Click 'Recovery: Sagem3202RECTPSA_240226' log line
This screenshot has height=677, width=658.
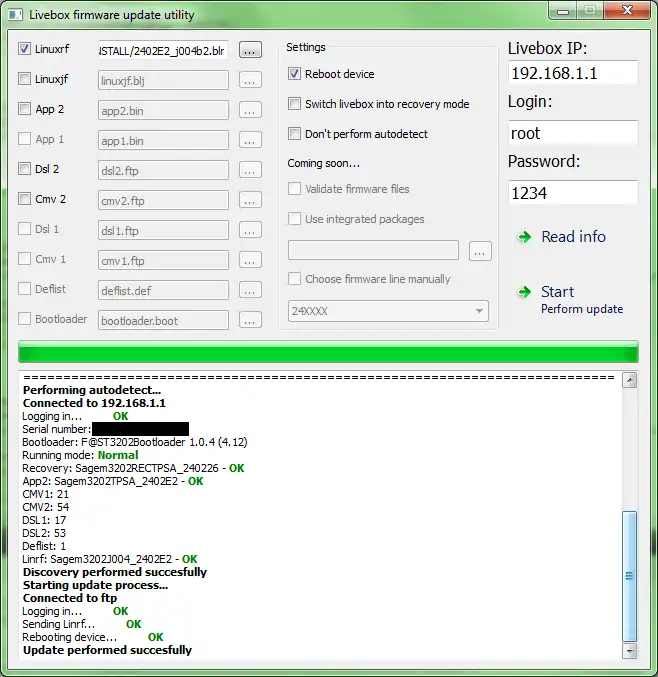[x=133, y=468]
